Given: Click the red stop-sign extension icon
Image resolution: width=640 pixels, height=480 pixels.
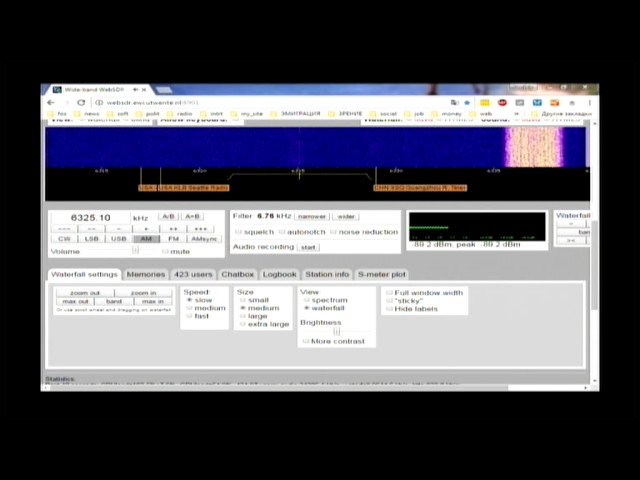Looking at the screenshot, I should [502, 102].
